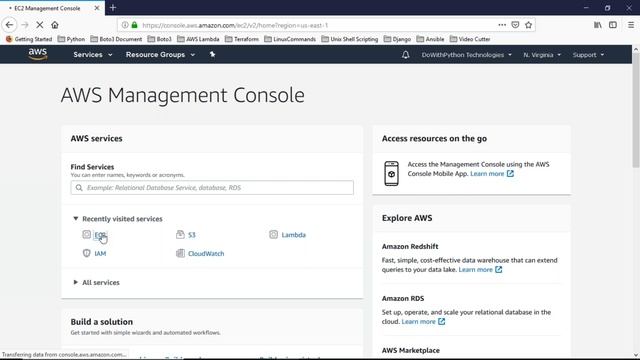
Task: Click the AWS Marketplace heading
Action: (411, 350)
